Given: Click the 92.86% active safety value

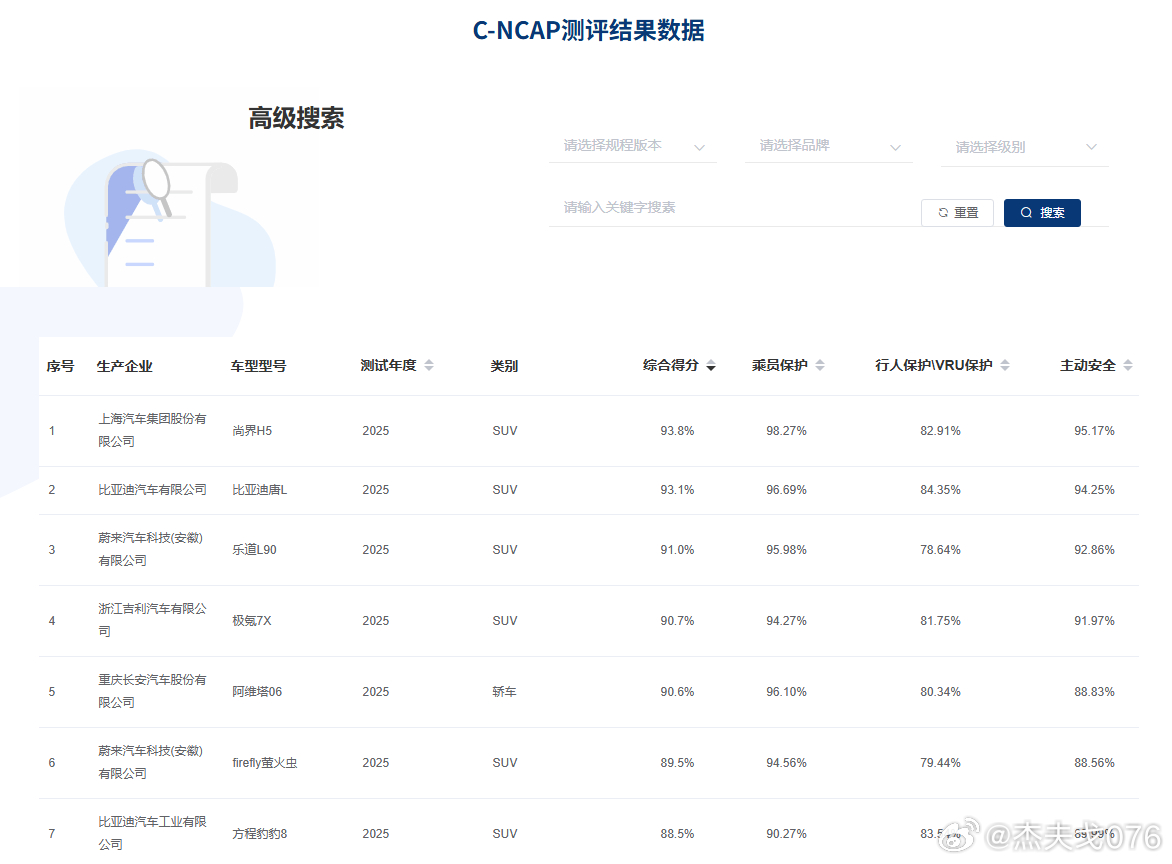Looking at the screenshot, I should (1094, 550).
